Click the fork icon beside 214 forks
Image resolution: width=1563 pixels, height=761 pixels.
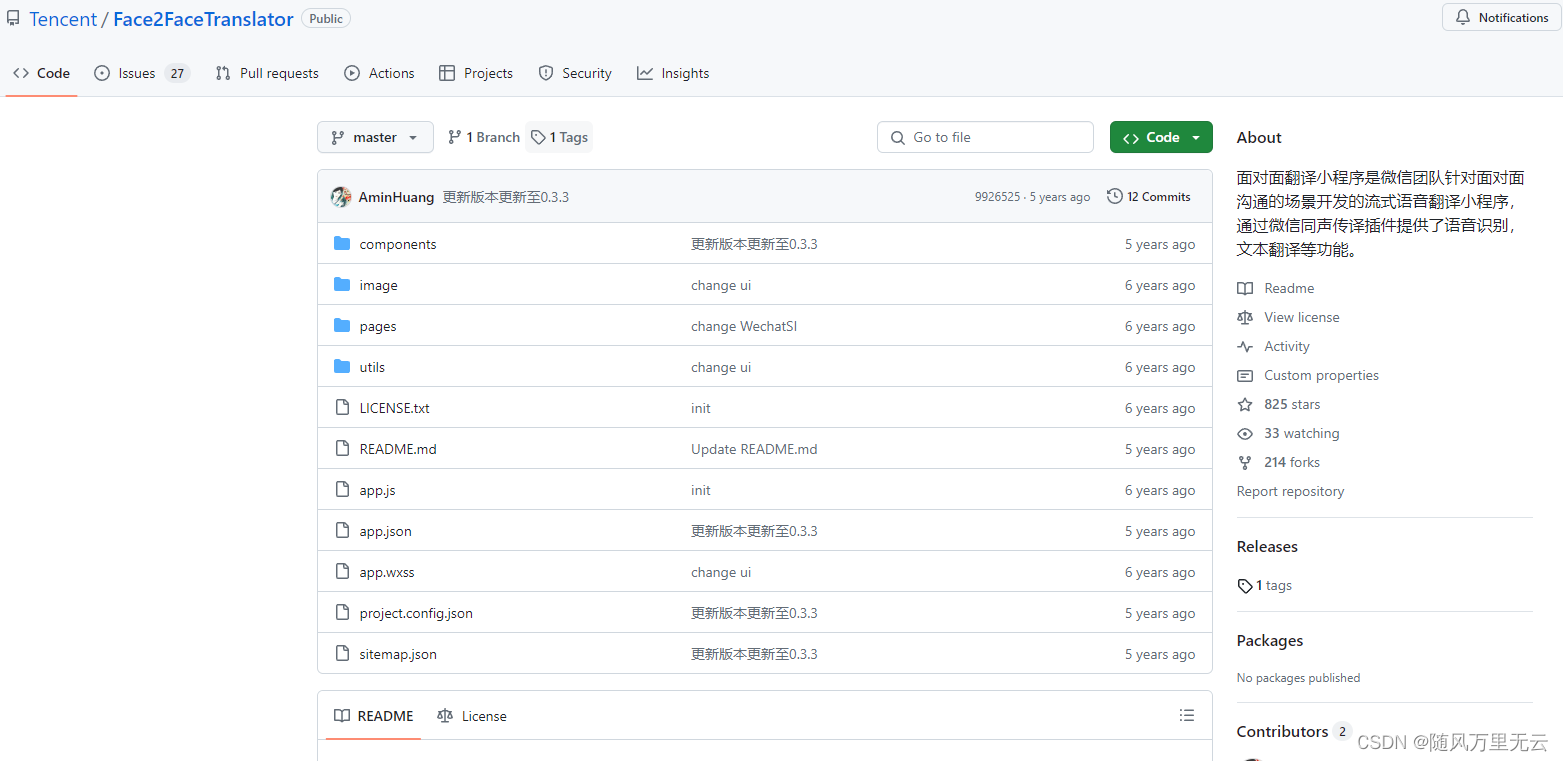point(1245,462)
